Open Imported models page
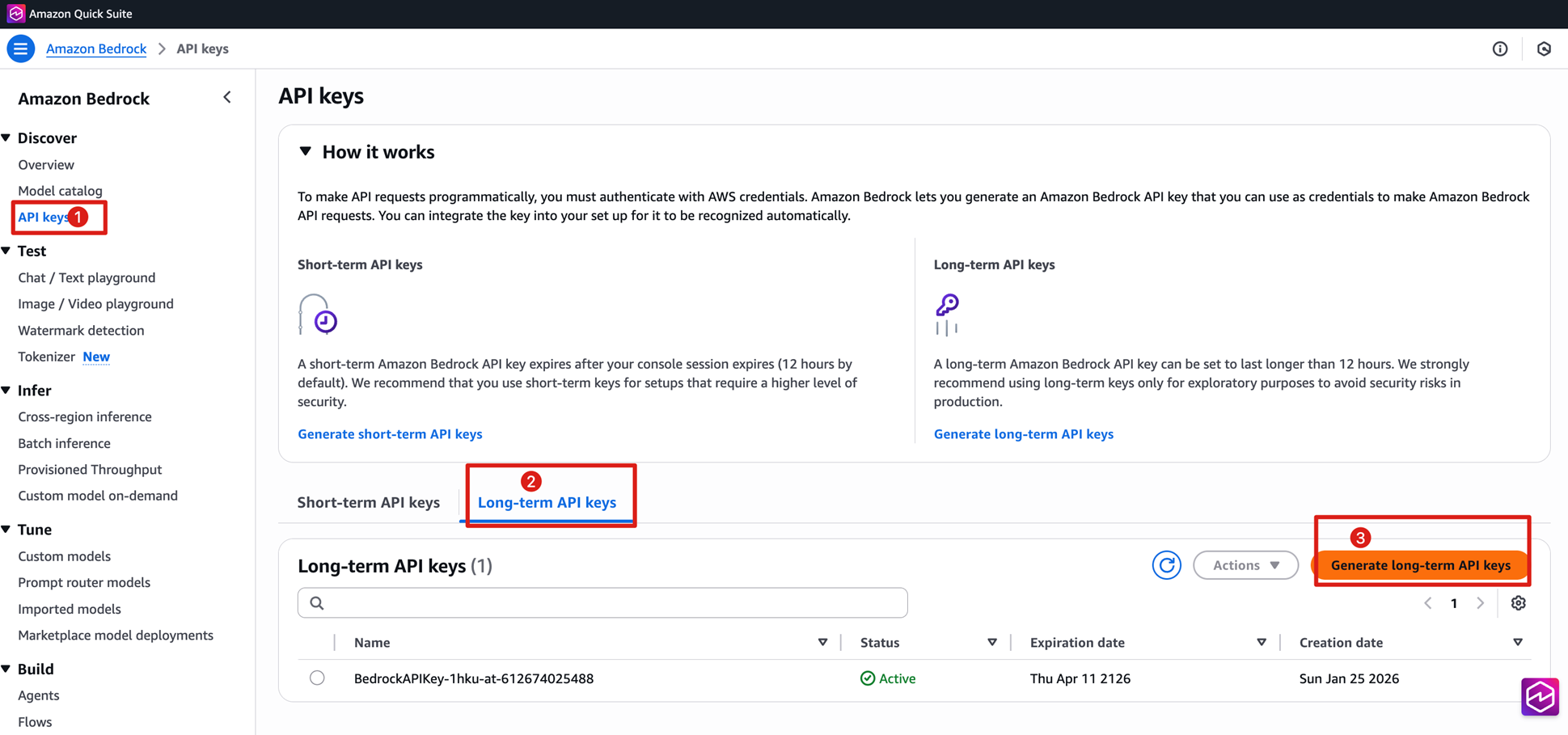The width and height of the screenshot is (1568, 735). 70,609
